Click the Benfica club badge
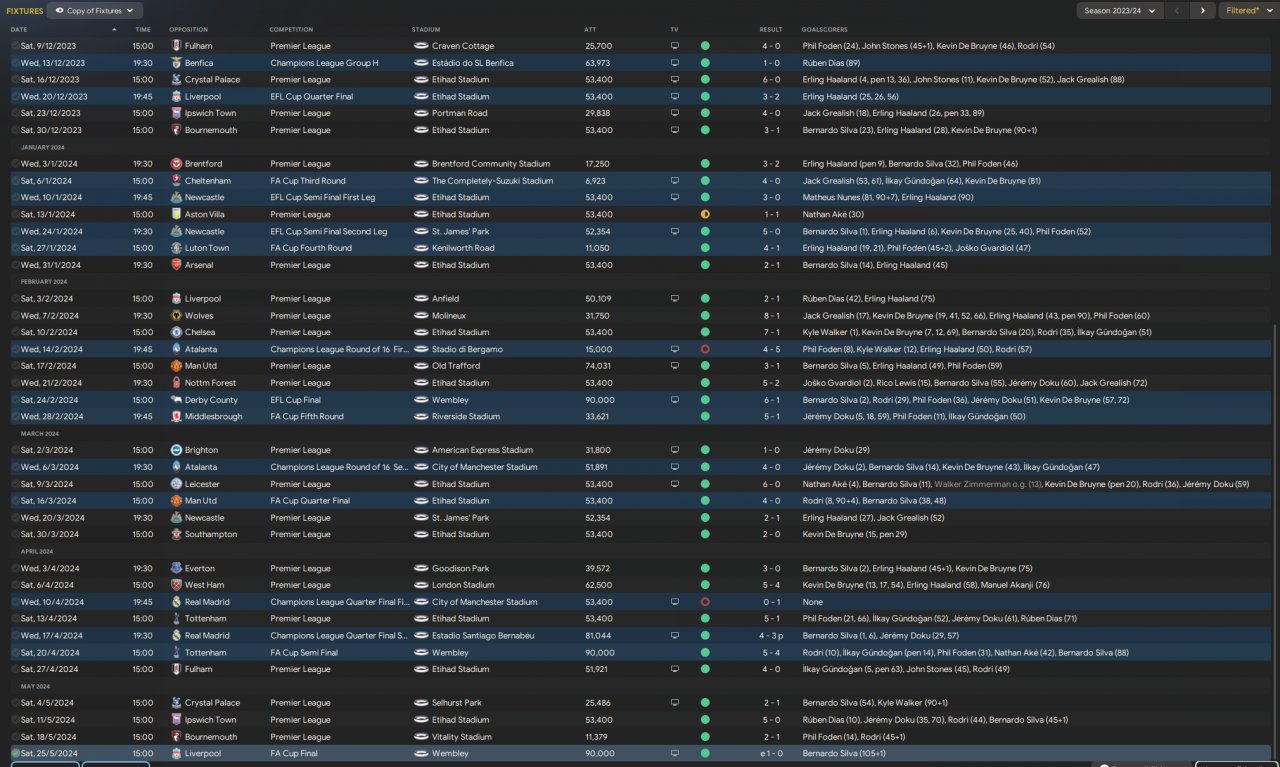1280x767 pixels. click(x=177, y=63)
